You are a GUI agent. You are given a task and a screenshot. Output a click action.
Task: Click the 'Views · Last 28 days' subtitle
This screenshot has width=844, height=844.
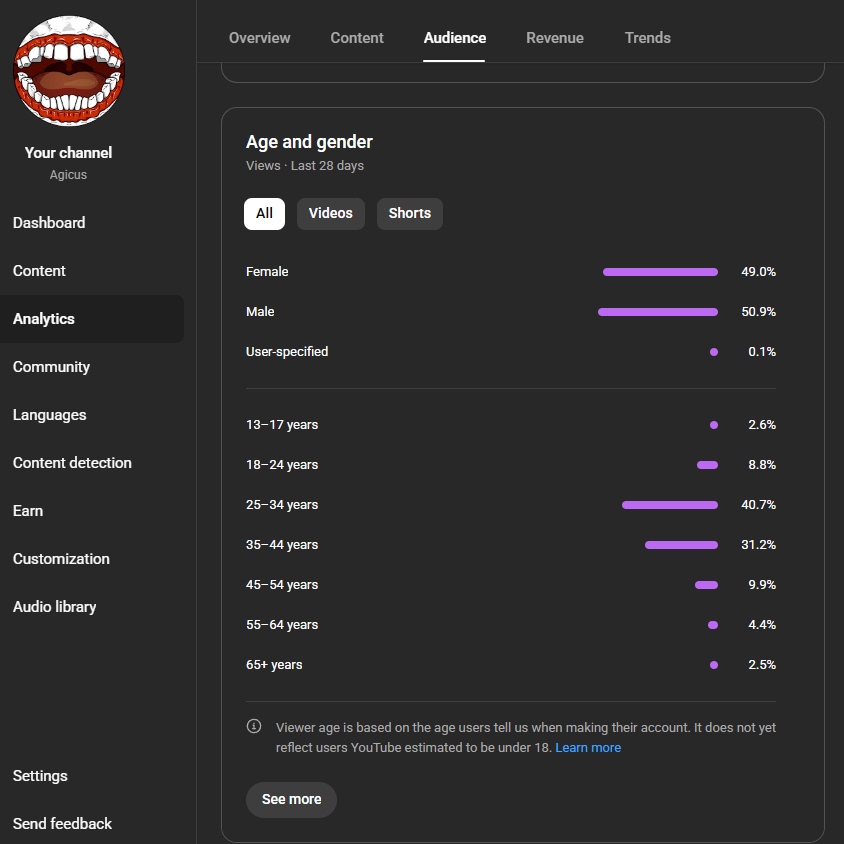click(305, 166)
